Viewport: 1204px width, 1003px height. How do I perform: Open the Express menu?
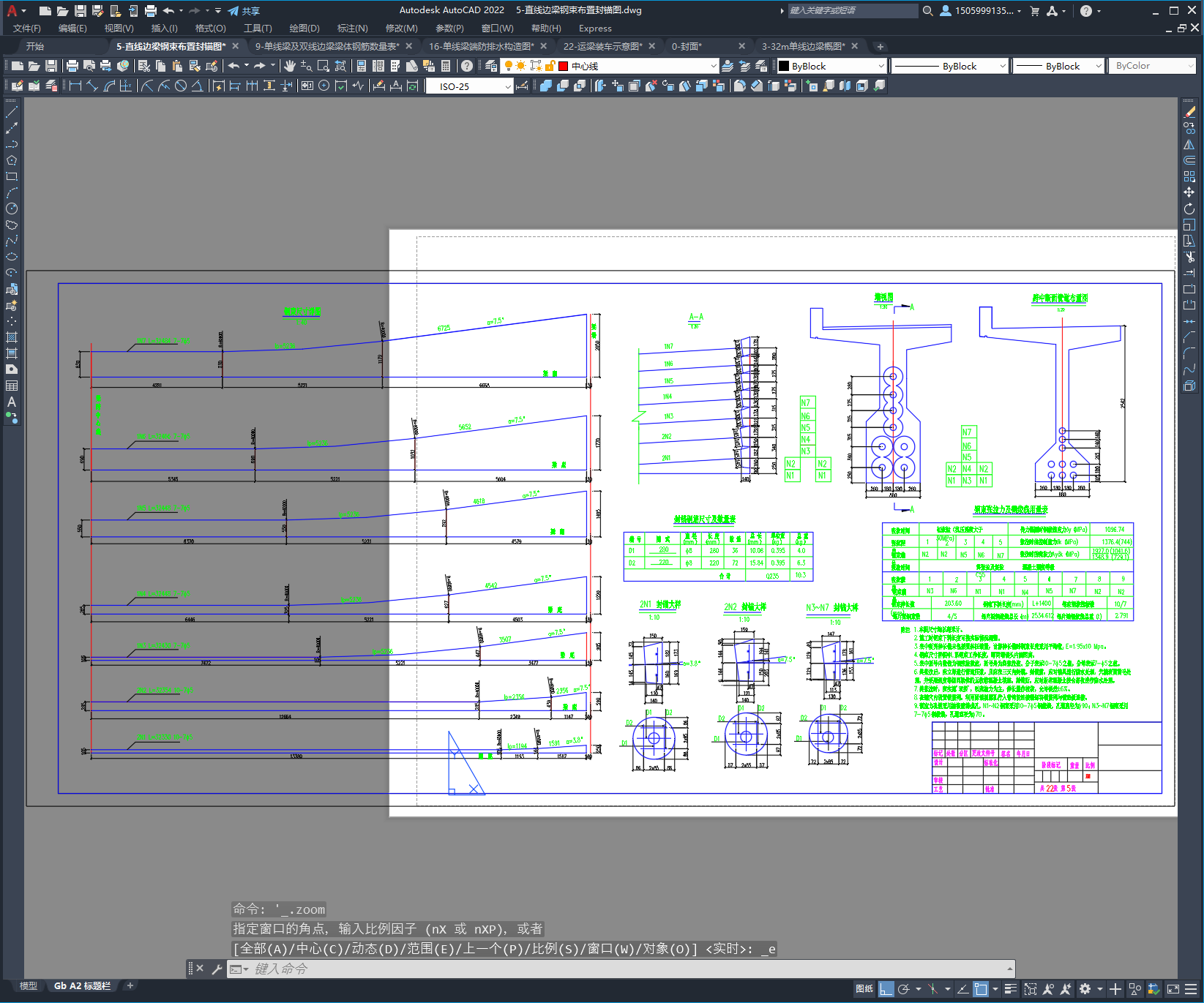coord(595,28)
